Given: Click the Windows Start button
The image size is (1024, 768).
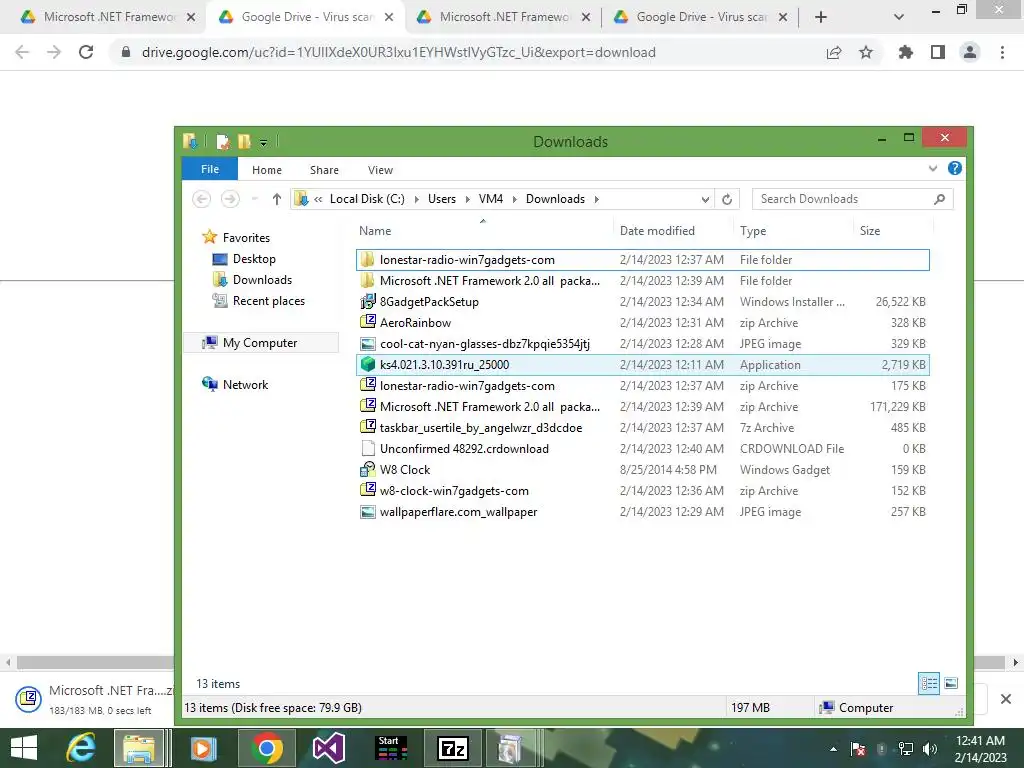Looking at the screenshot, I should pyautogui.click(x=24, y=748).
